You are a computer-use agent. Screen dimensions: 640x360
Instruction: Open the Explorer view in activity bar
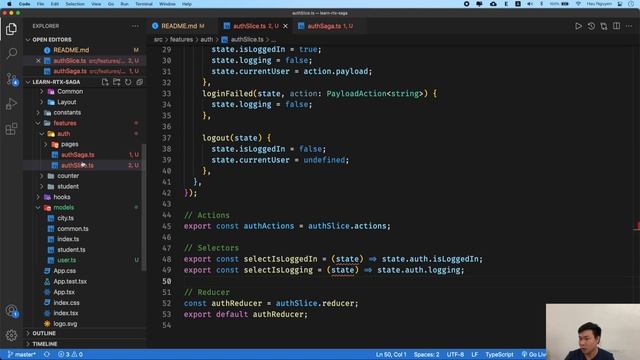click(11, 29)
